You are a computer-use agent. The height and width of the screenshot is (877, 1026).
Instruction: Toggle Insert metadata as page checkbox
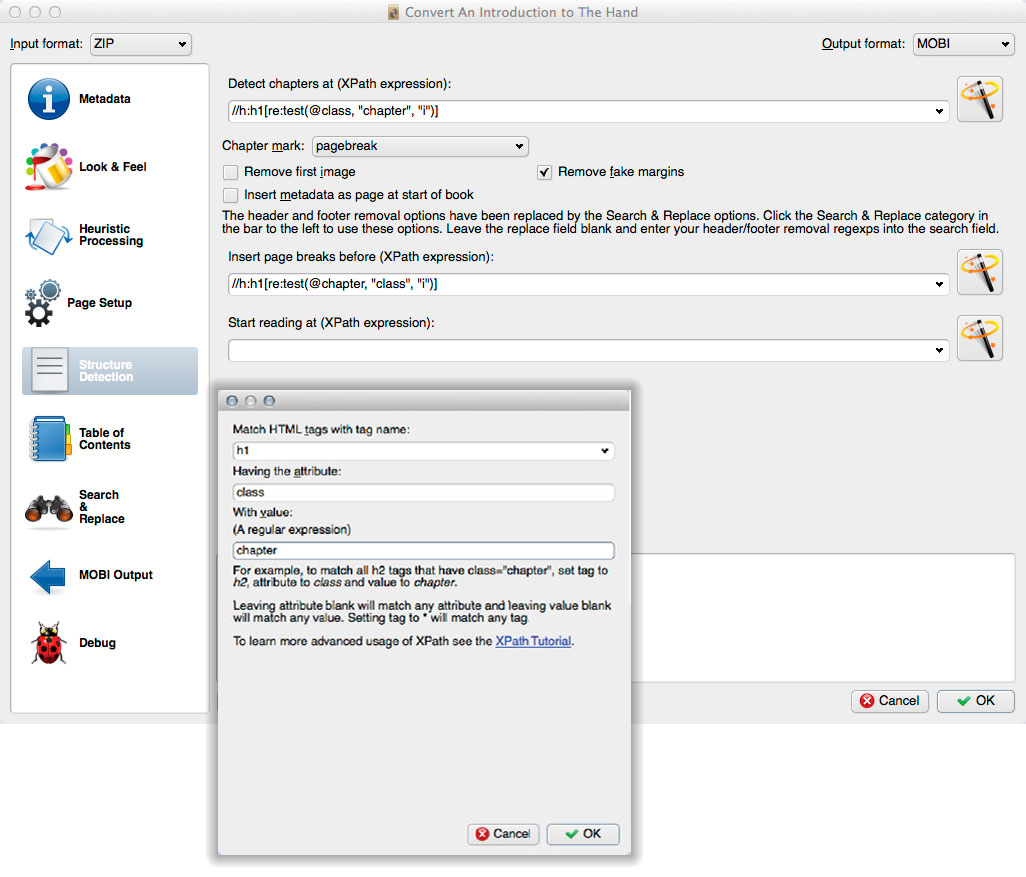pos(231,195)
